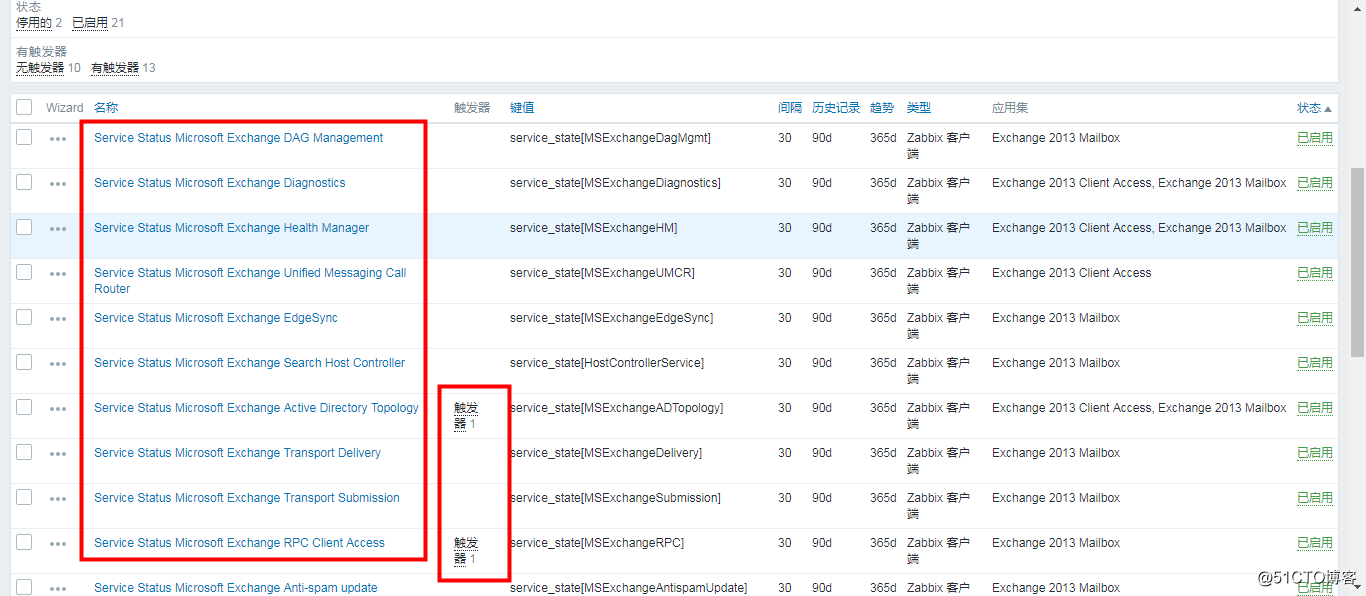Select key text service_state[MSExchangeHM]
The width and height of the screenshot is (1366, 596).
[593, 228]
